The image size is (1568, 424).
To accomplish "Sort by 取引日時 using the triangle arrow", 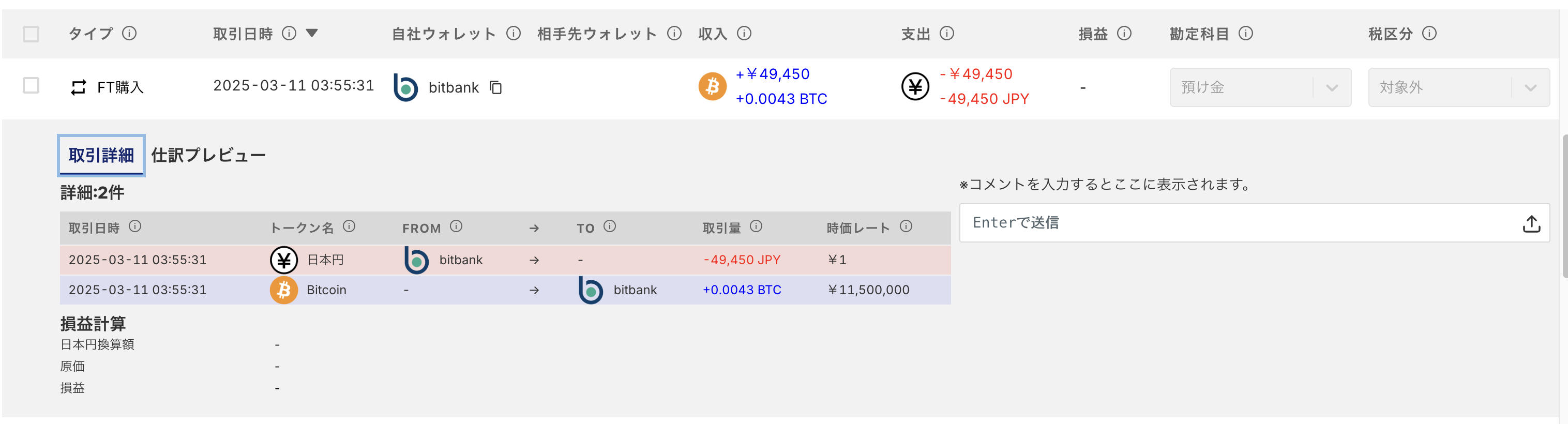I will point(312,33).
